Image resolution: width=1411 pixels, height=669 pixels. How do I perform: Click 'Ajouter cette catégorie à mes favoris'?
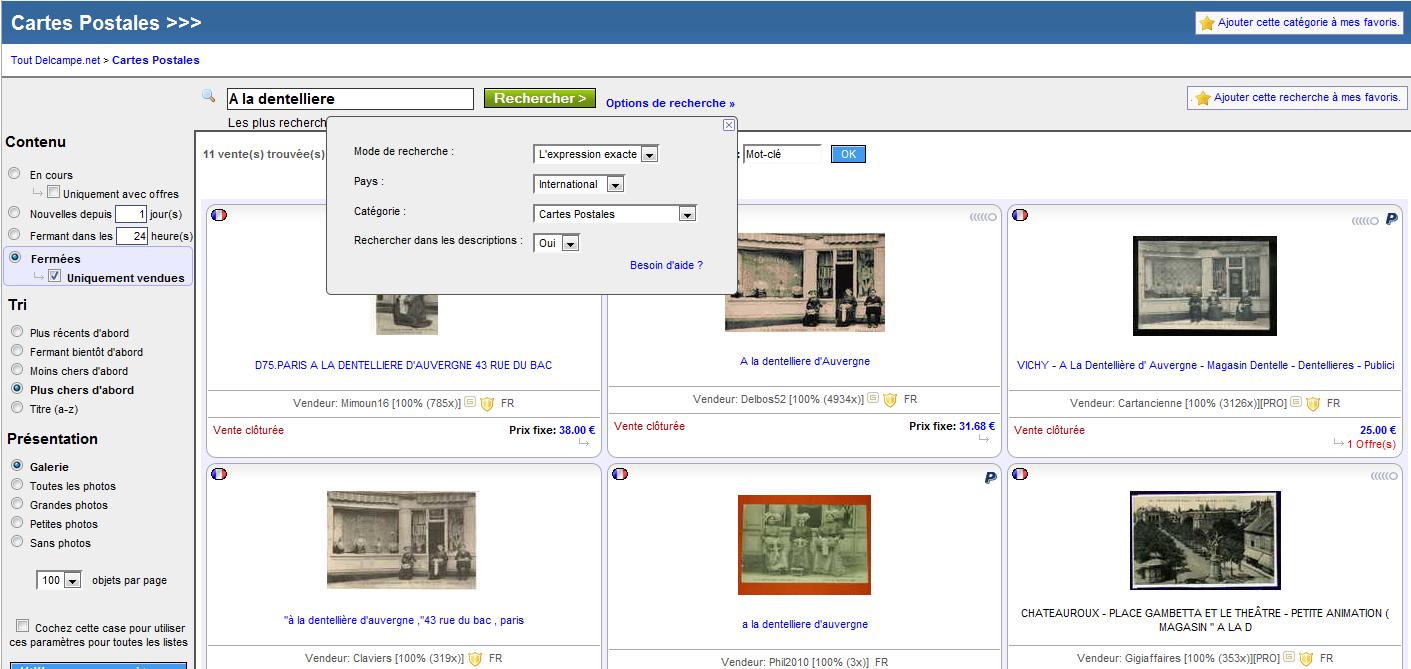[1300, 23]
